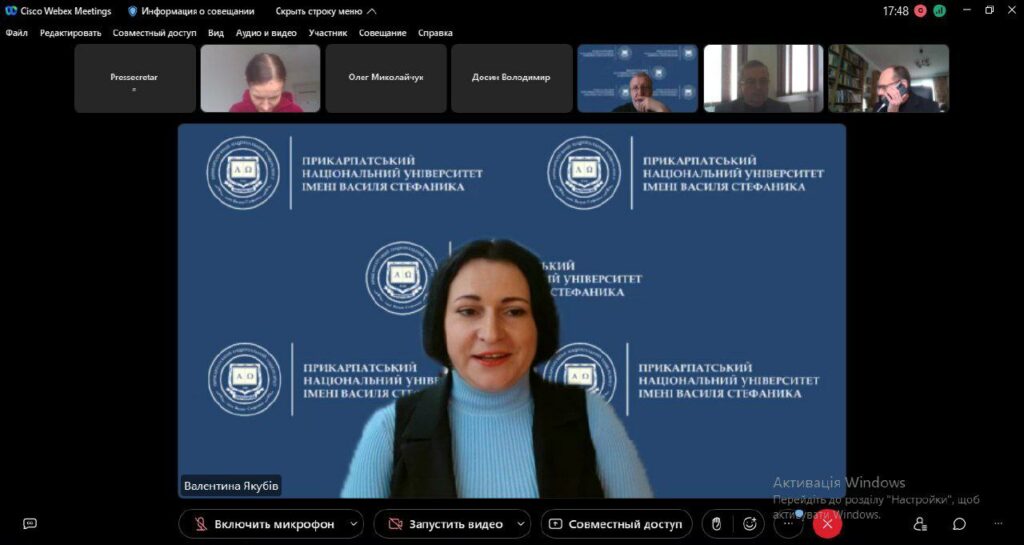This screenshot has width=1024, height=545.
Task: Open the emoji reactions icon
Action: (749, 523)
